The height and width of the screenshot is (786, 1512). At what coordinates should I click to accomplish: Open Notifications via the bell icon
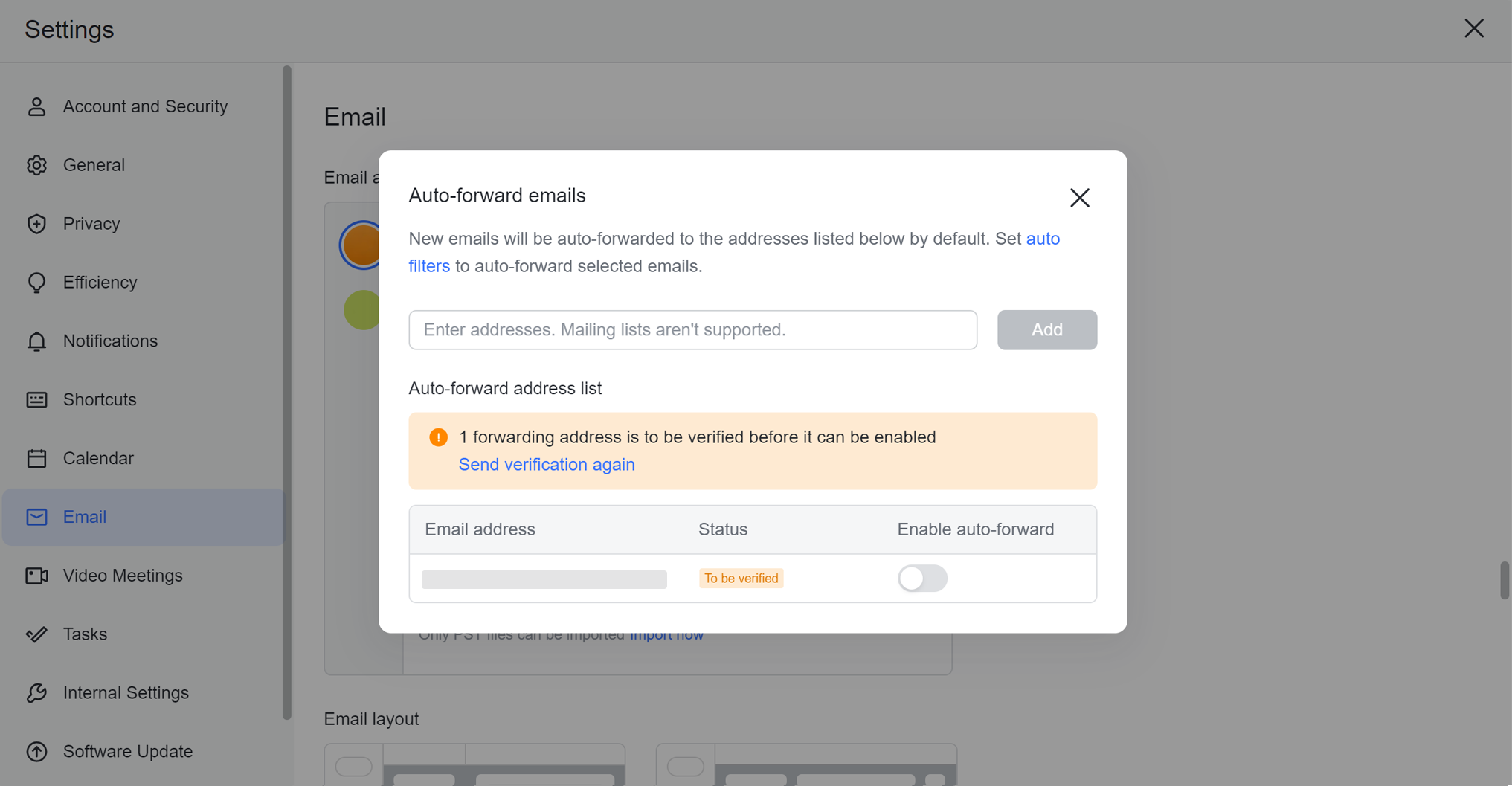(36, 341)
